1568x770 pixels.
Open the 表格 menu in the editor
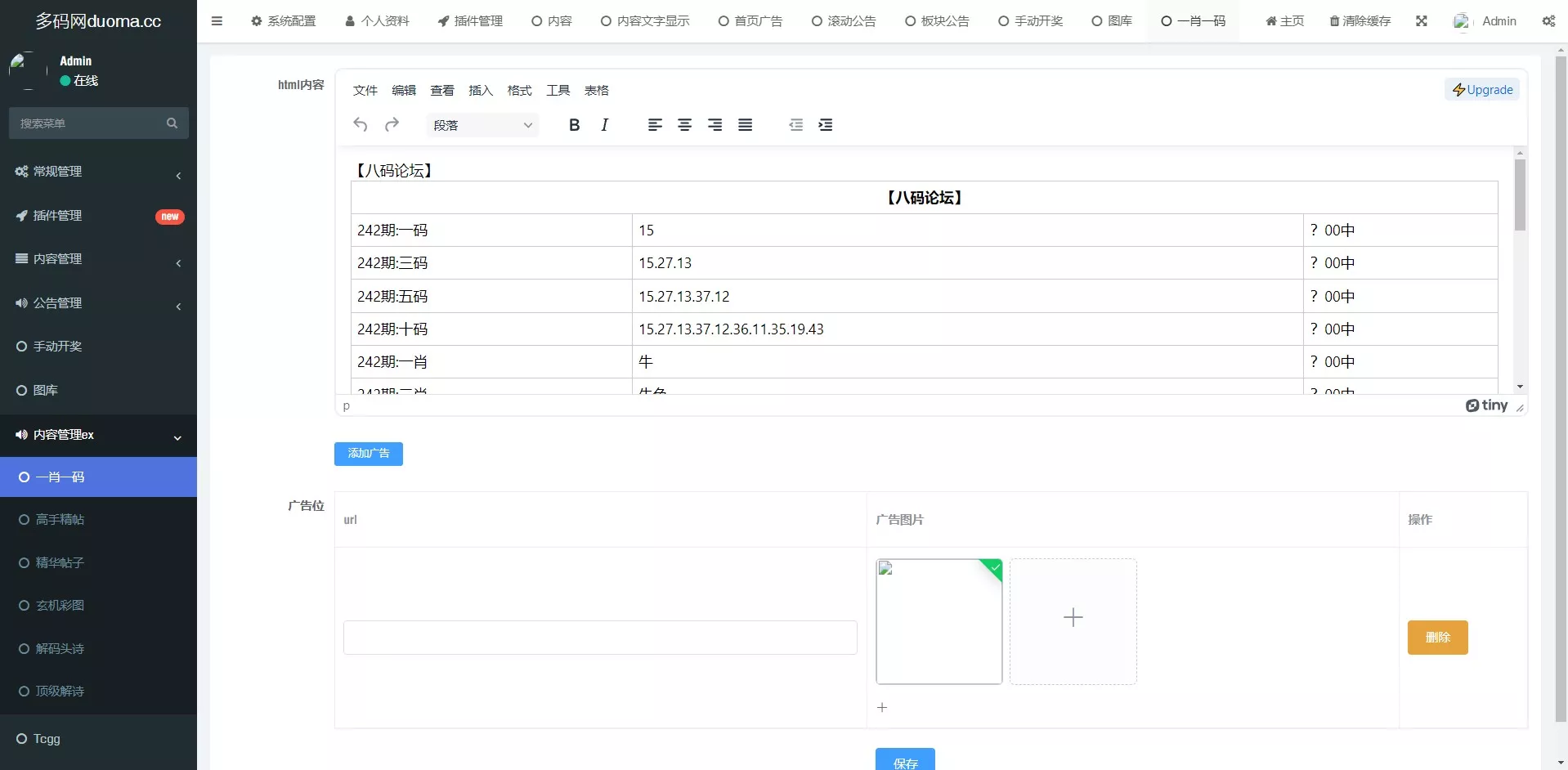[x=596, y=90]
